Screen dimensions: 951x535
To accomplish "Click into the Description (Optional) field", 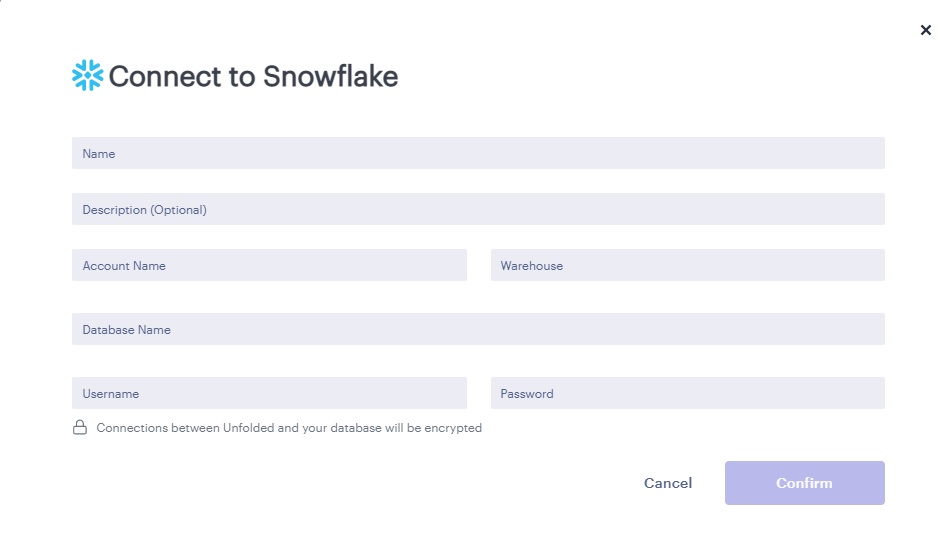I will point(478,210).
